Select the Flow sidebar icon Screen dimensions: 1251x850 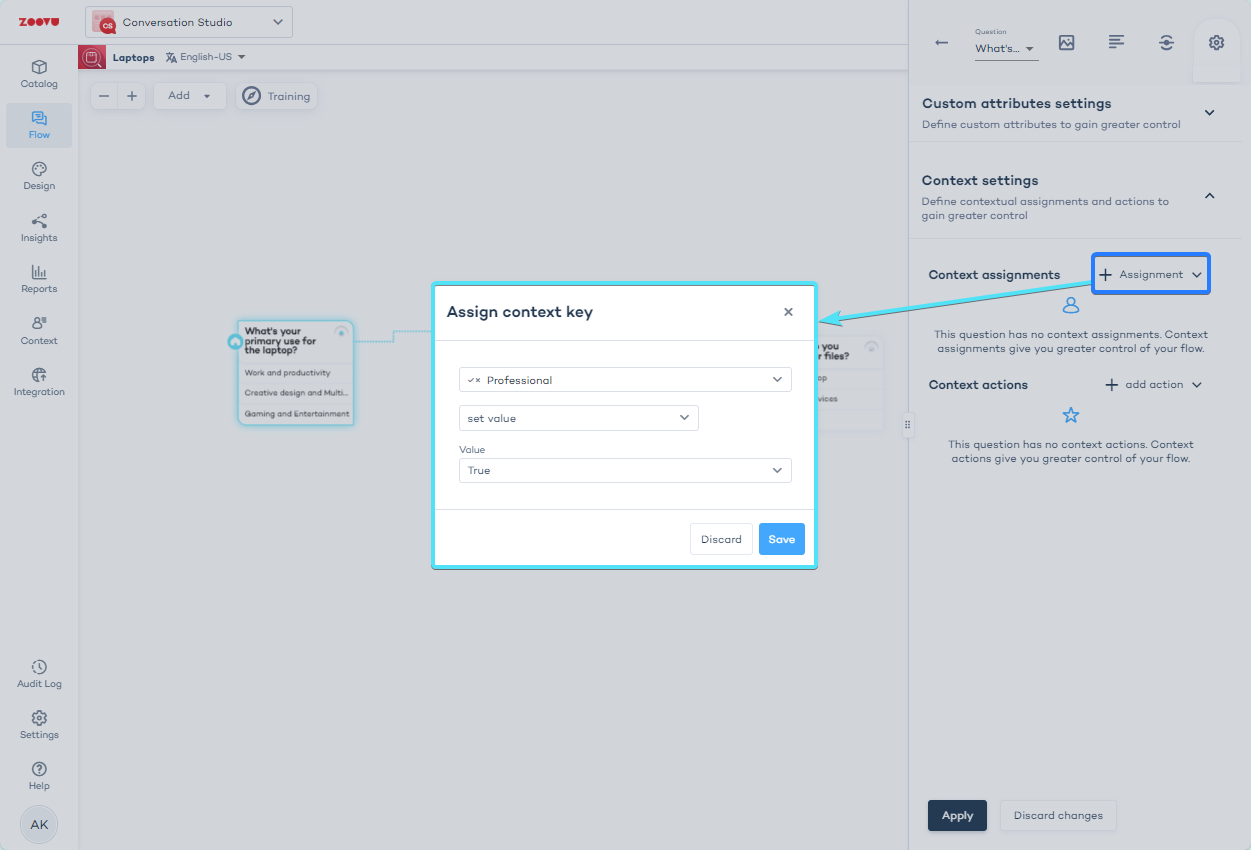[x=38, y=124]
